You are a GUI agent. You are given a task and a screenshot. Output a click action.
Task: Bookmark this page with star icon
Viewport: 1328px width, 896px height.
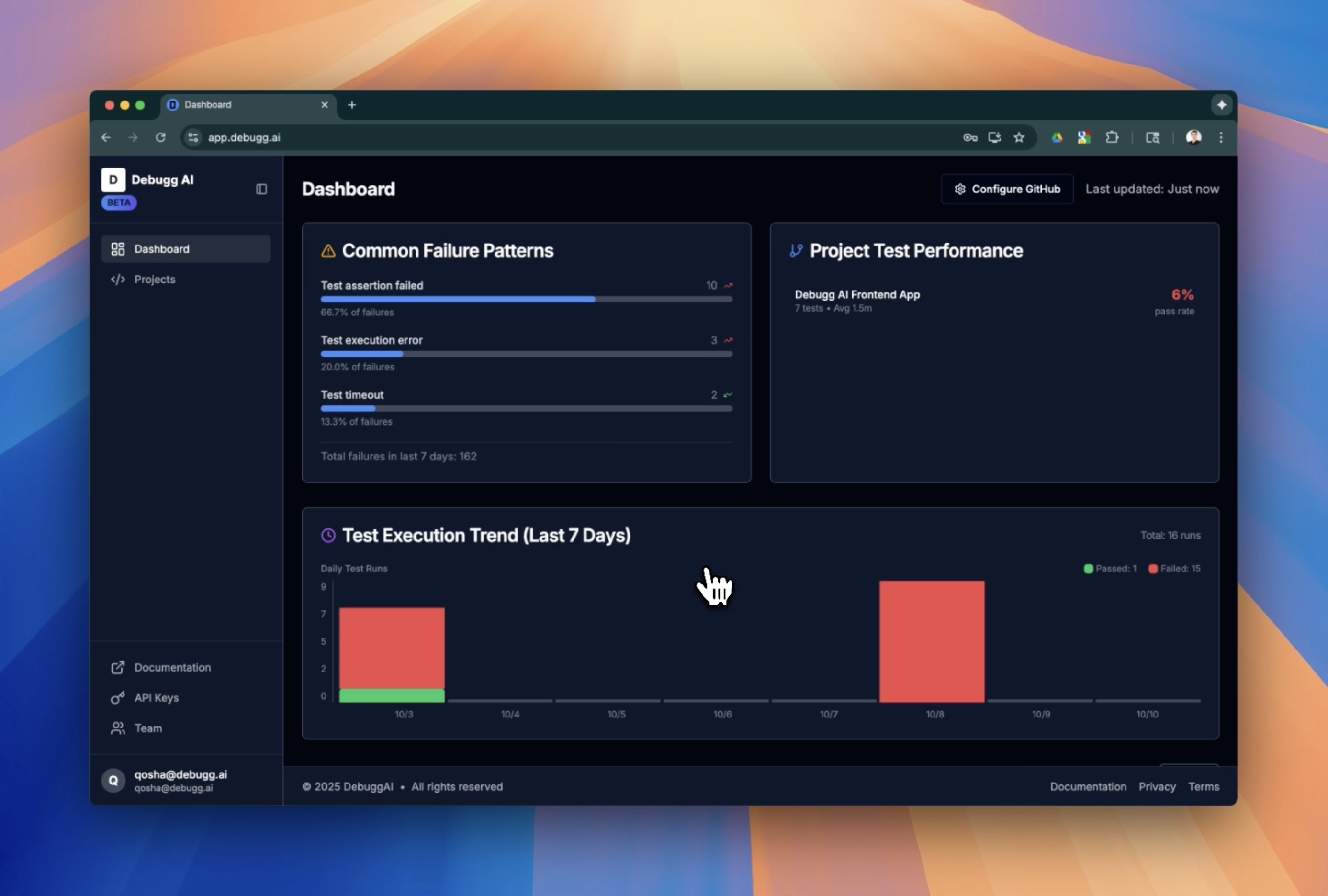1019,137
